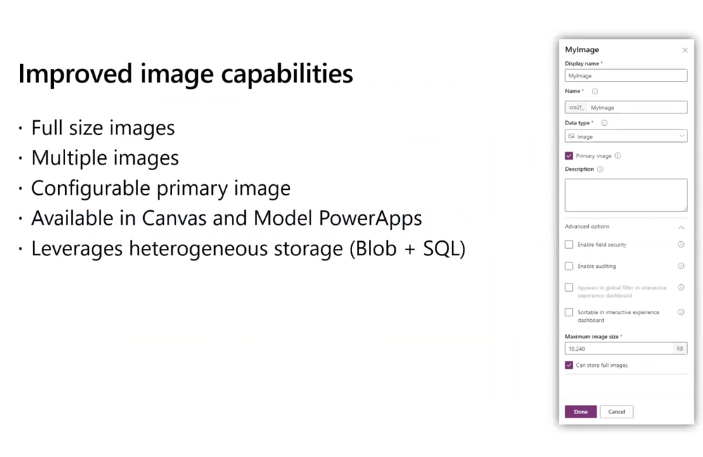
Task: Click the Primary image info icon
Action: (x=618, y=155)
